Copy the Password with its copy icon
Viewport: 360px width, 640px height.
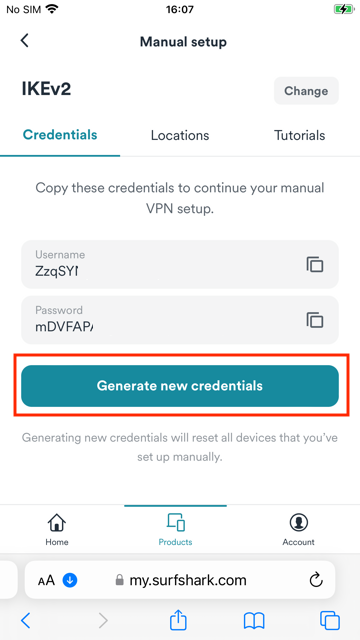315,320
